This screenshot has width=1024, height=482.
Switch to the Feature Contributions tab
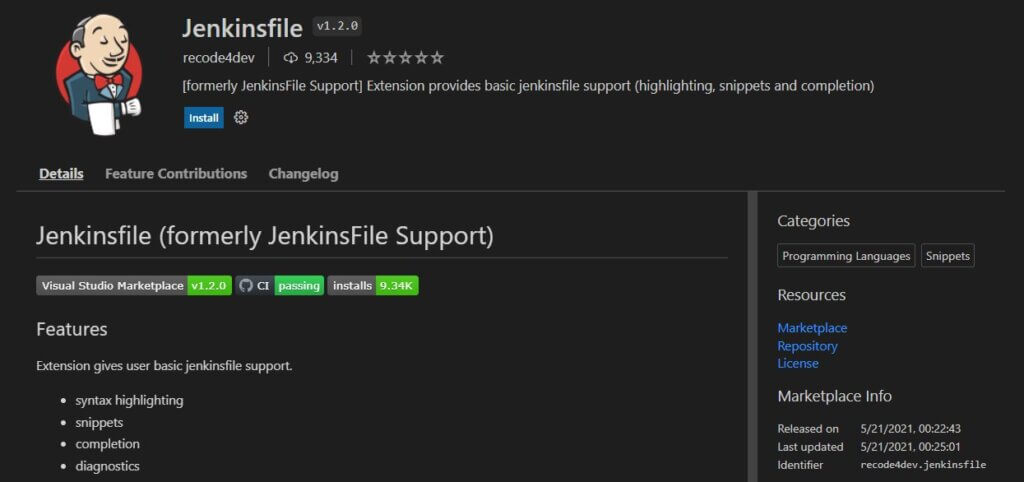point(176,174)
